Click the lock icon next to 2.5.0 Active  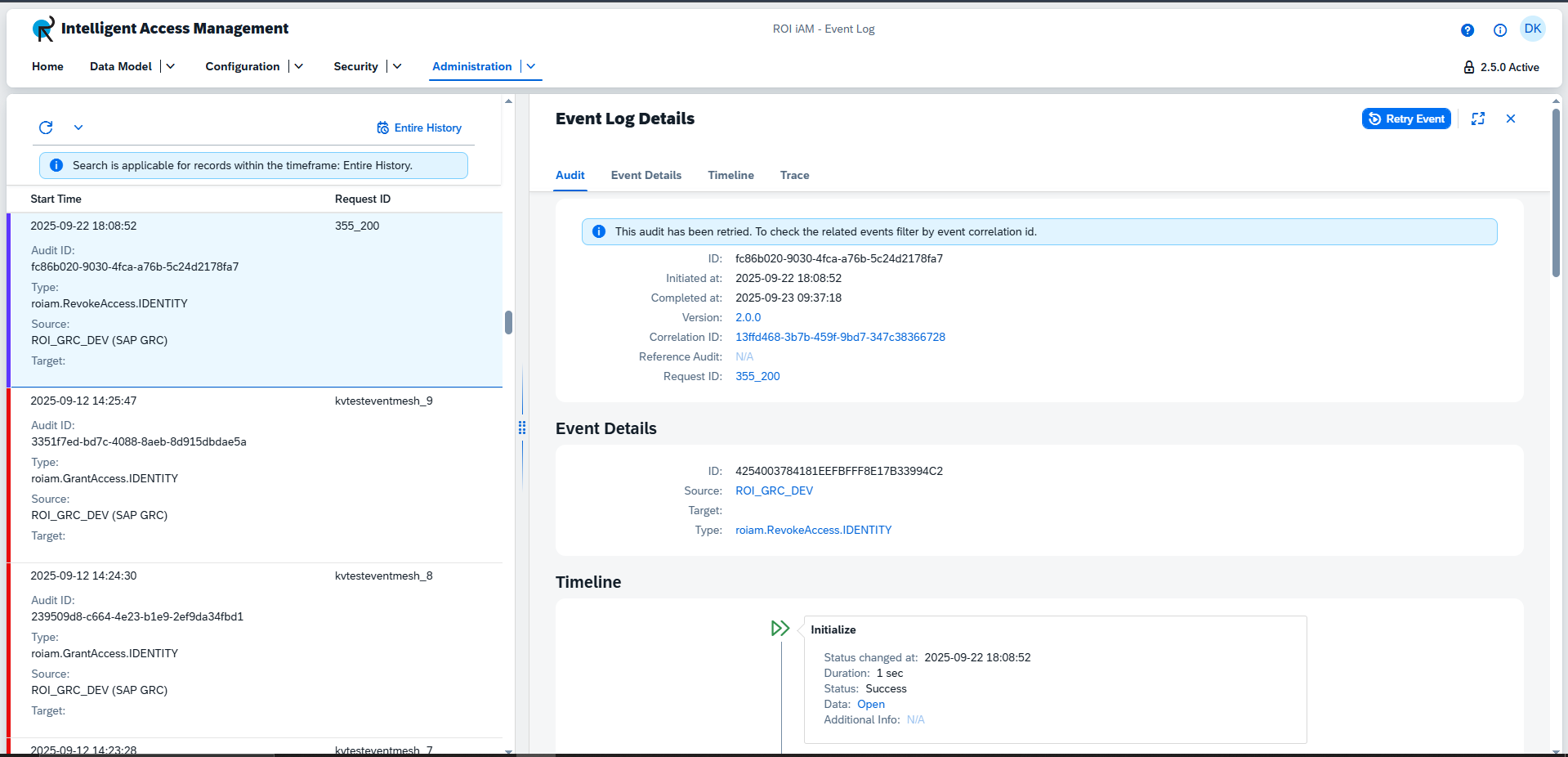(1469, 67)
